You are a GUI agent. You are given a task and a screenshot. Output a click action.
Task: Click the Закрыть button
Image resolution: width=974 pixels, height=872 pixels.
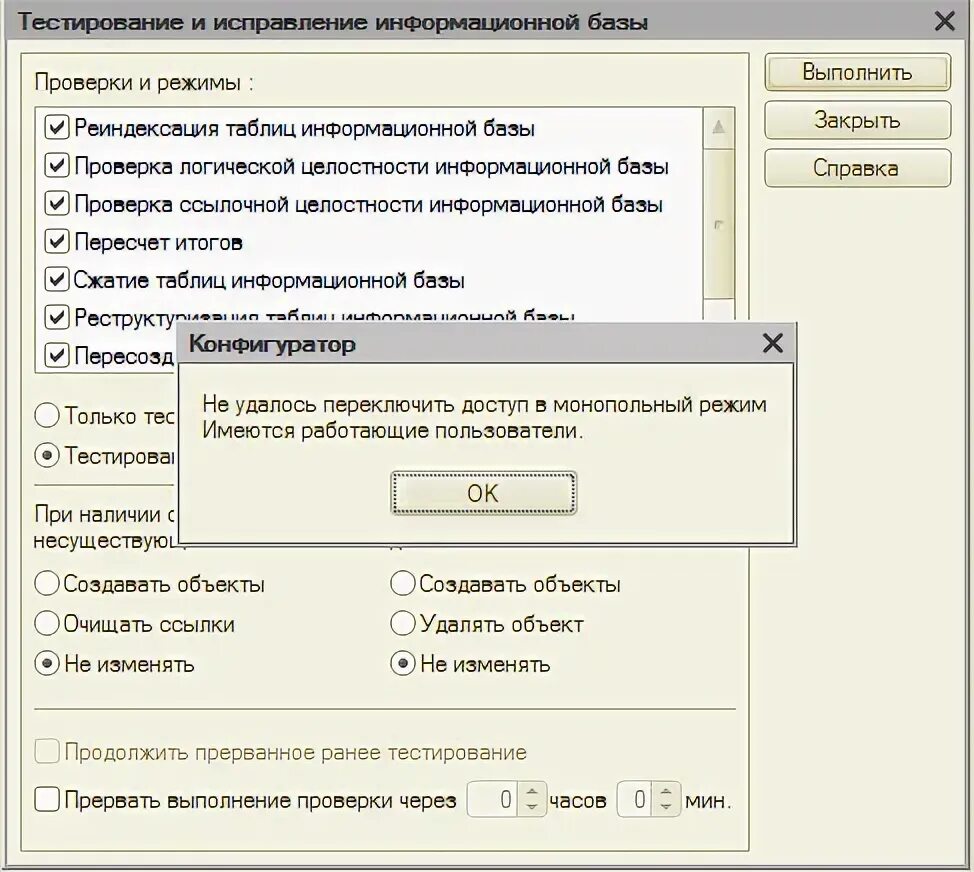point(857,120)
